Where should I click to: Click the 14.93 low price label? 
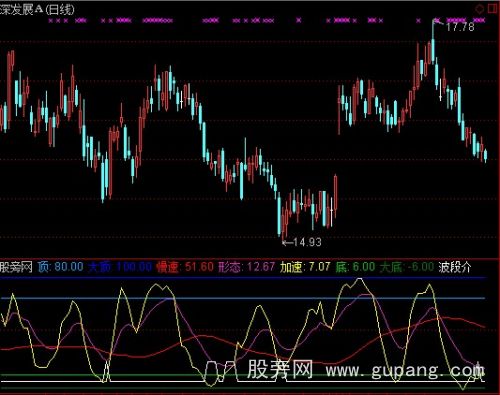pyautogui.click(x=307, y=242)
